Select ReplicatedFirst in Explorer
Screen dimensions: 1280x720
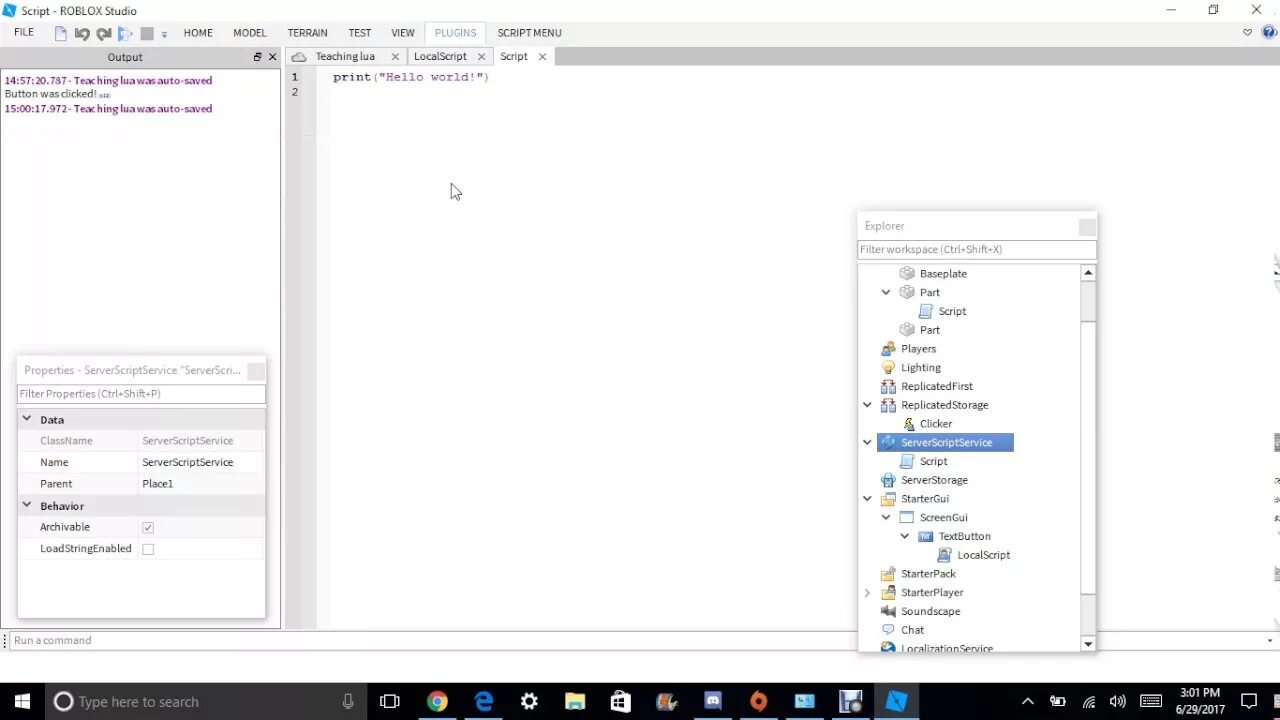(936, 386)
